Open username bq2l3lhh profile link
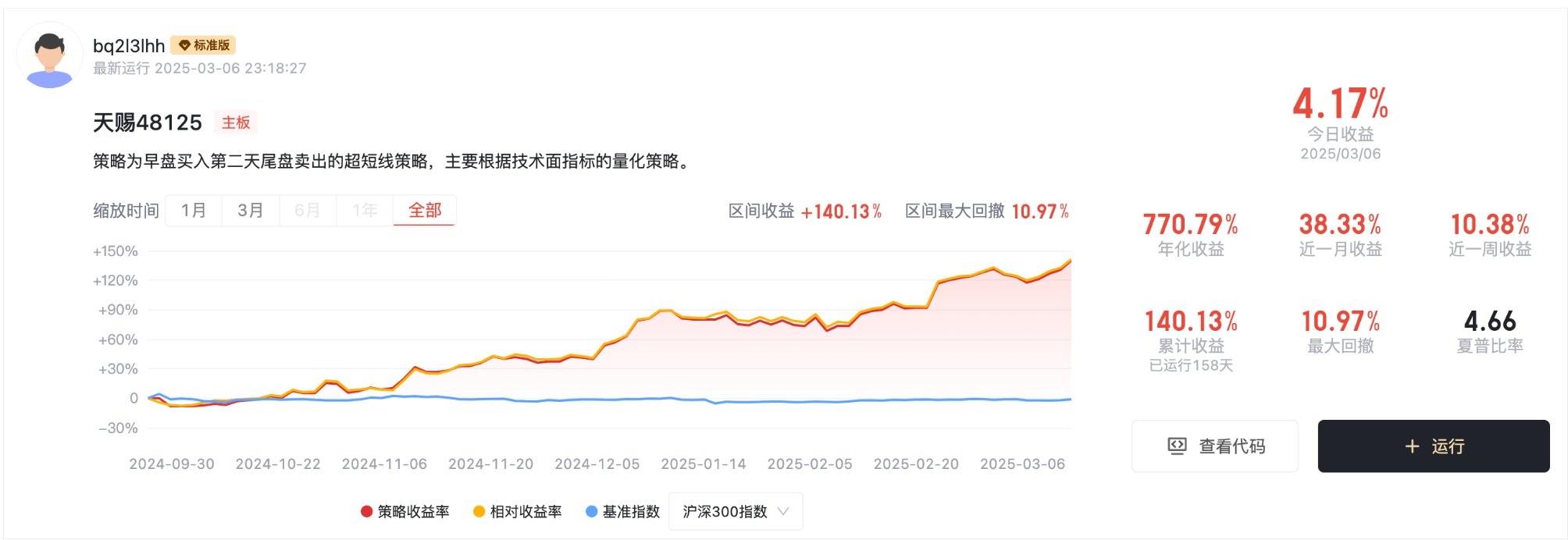This screenshot has height=540, width=1568. pos(129,46)
